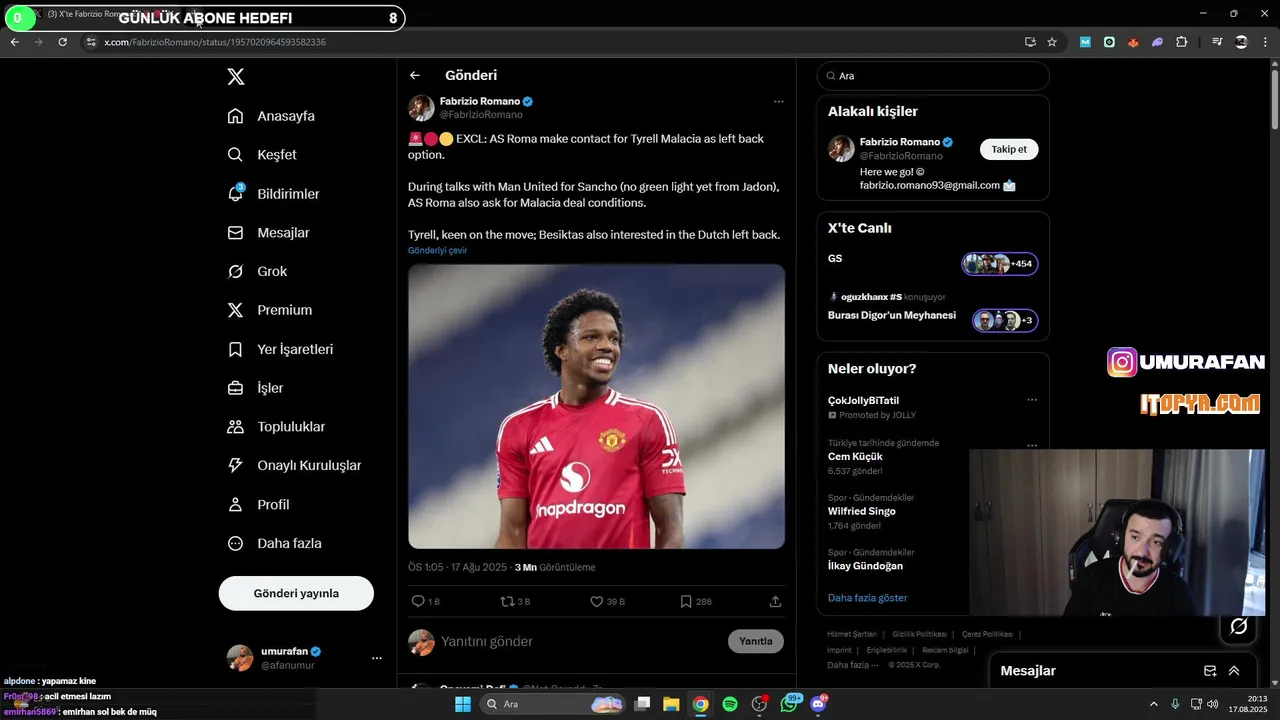Click the Profil person icon
This screenshot has height=720, width=1280.
coord(235,505)
